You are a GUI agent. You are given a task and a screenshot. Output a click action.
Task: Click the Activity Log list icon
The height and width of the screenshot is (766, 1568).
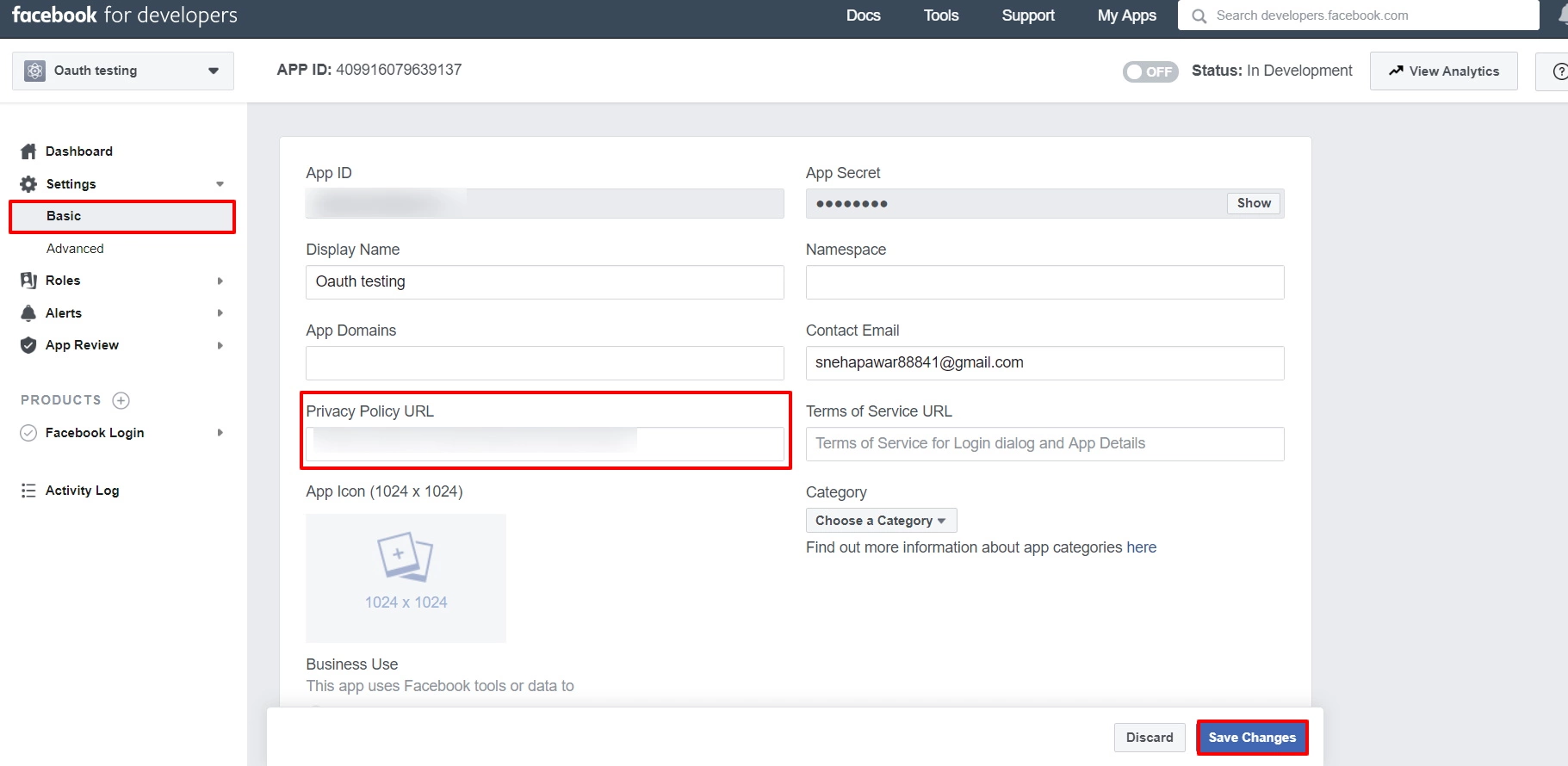click(x=28, y=491)
